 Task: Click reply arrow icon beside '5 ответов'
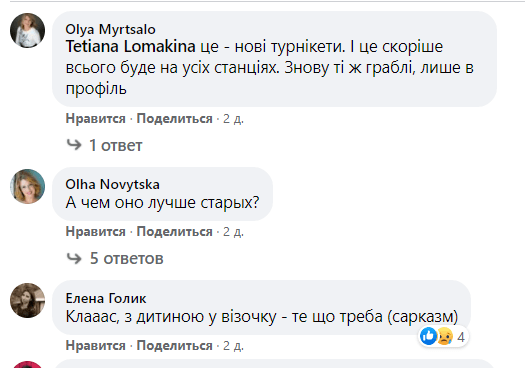tap(74, 258)
